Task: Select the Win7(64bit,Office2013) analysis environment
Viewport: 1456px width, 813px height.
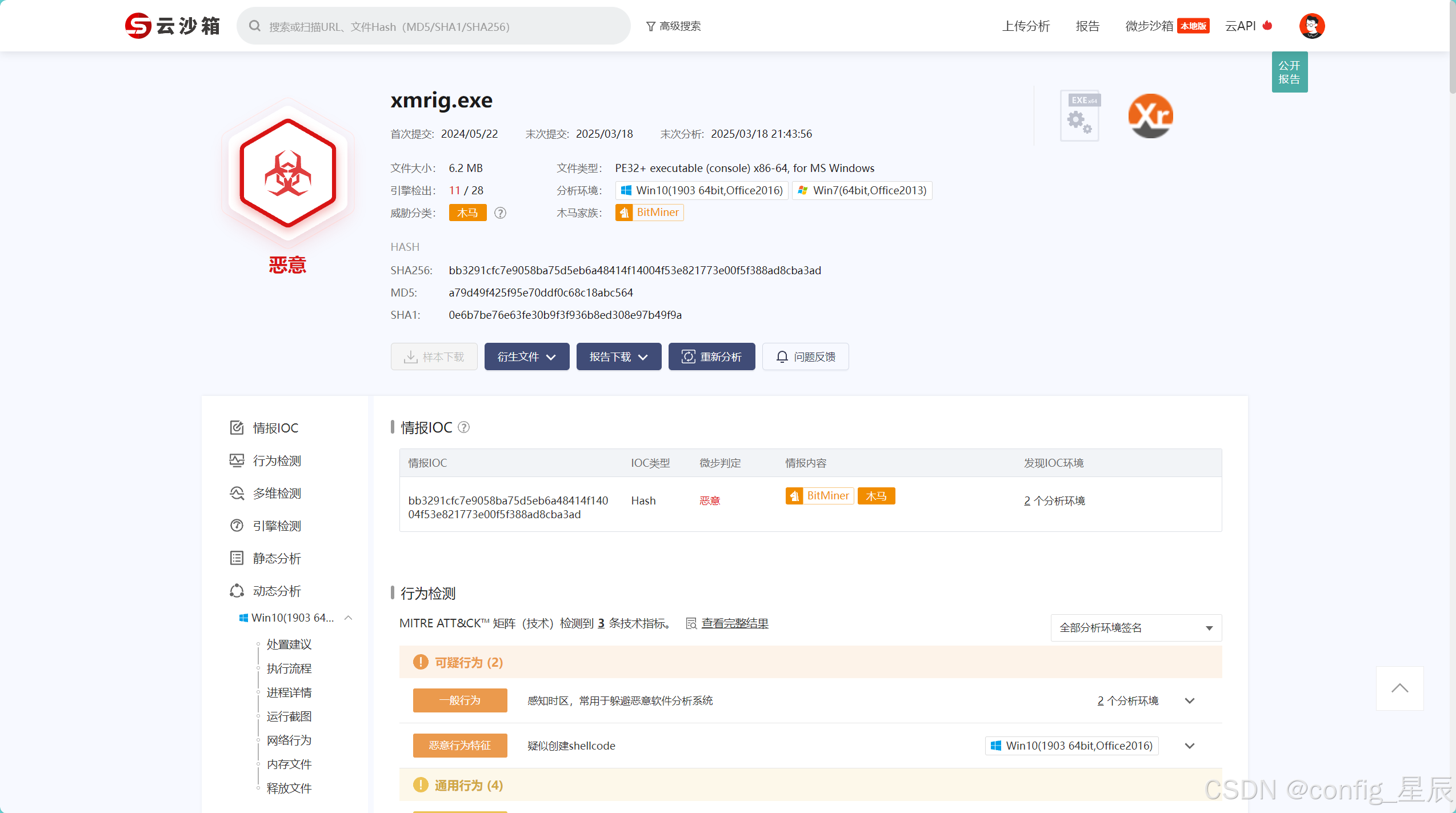Action: tap(862, 190)
